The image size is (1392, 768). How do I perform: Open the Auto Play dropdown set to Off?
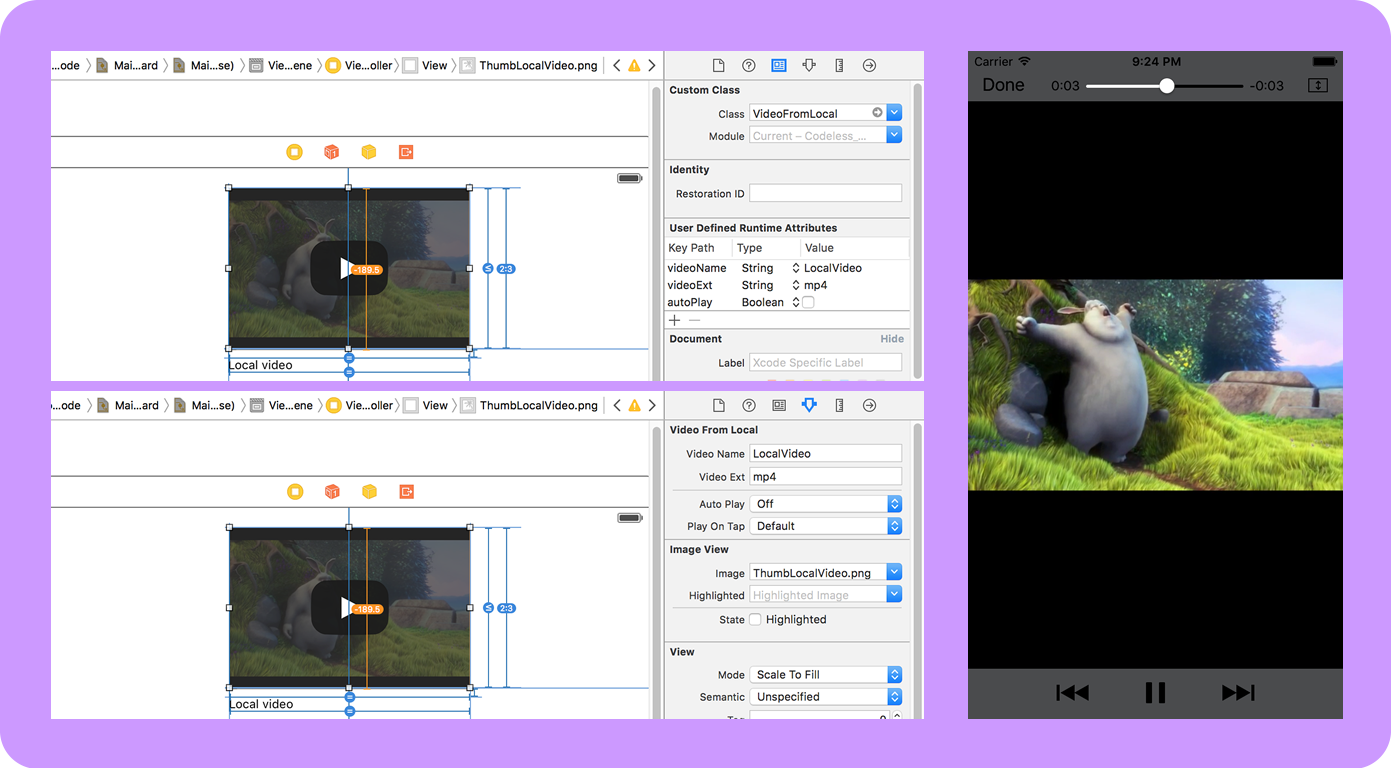[826, 504]
